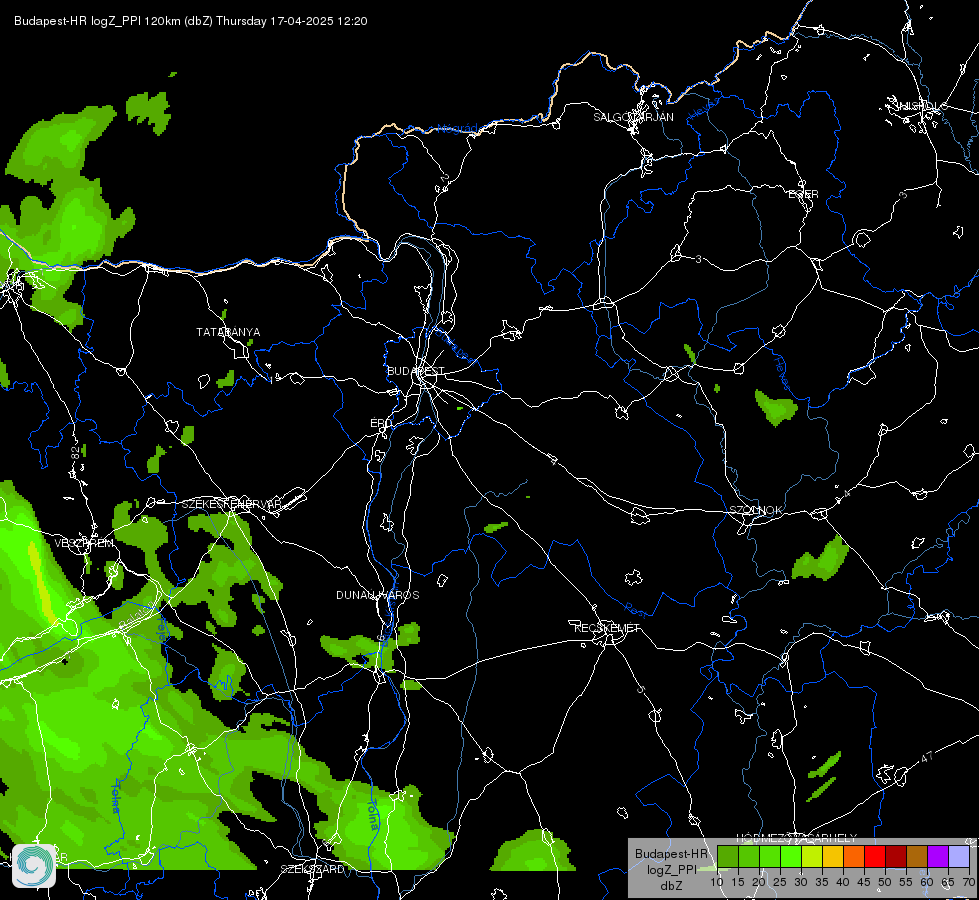Pick the 20-25 dBZ green swatch
The height and width of the screenshot is (900, 979).
point(770,857)
